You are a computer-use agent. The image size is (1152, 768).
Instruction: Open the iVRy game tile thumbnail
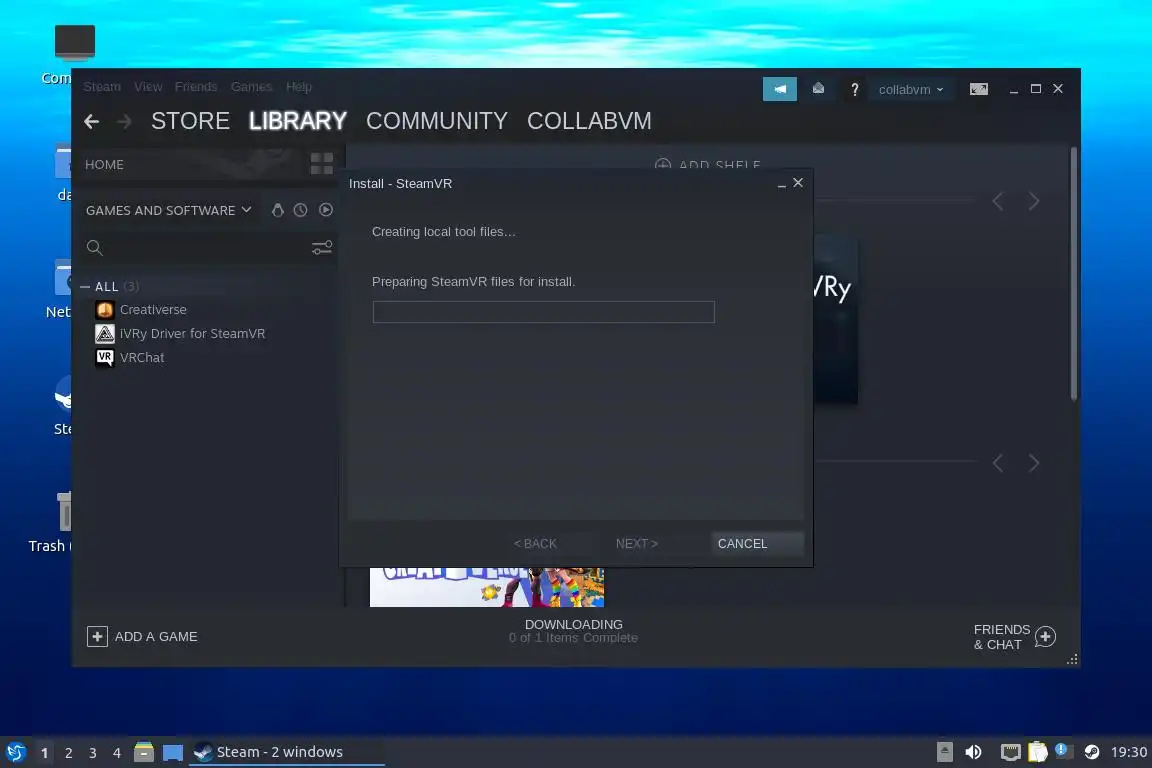(835, 318)
